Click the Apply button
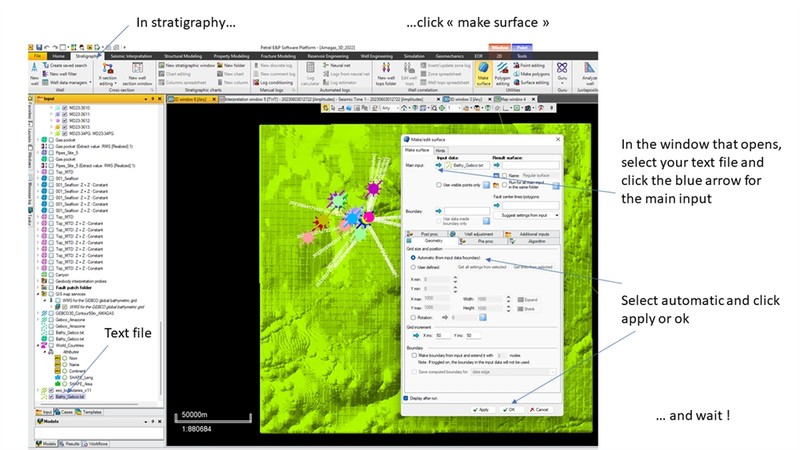 (x=482, y=409)
